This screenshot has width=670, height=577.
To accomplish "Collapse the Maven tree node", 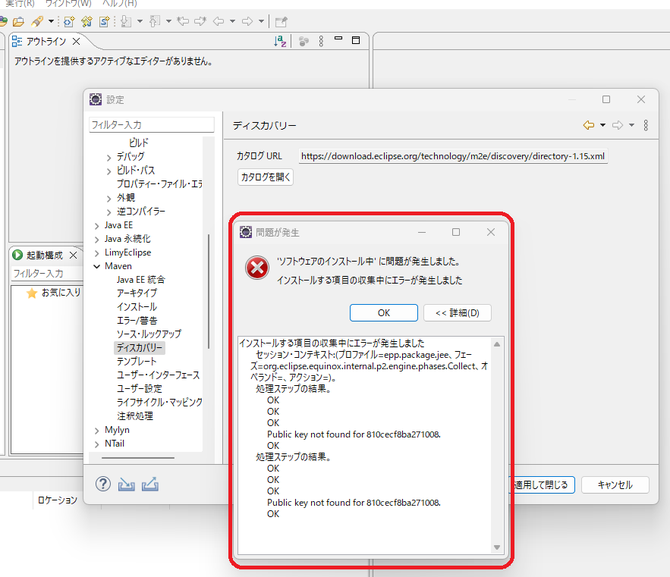I will 97,266.
